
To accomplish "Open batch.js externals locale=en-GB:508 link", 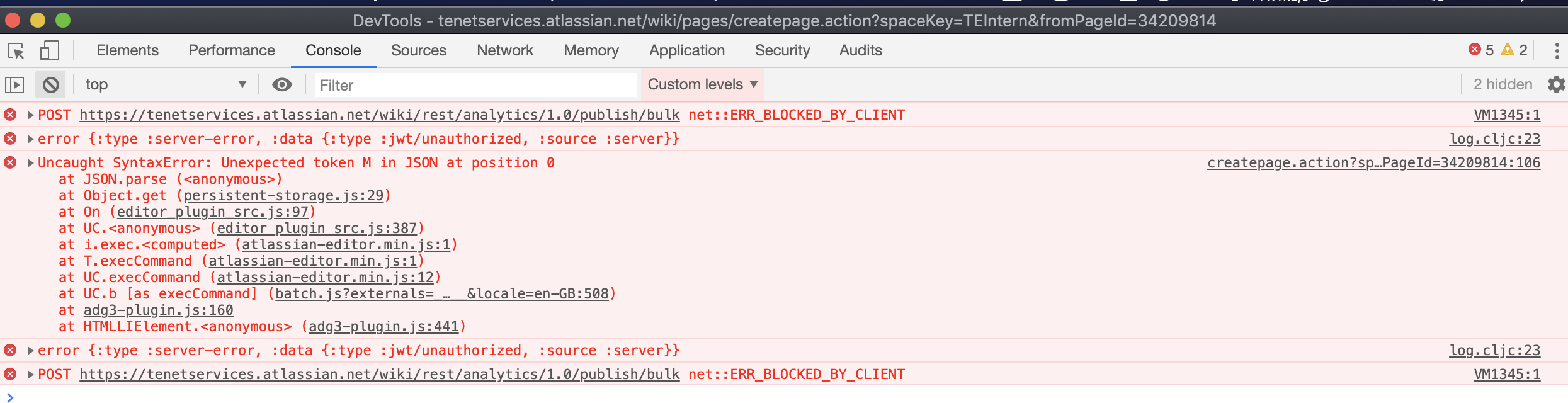I will [442, 294].
